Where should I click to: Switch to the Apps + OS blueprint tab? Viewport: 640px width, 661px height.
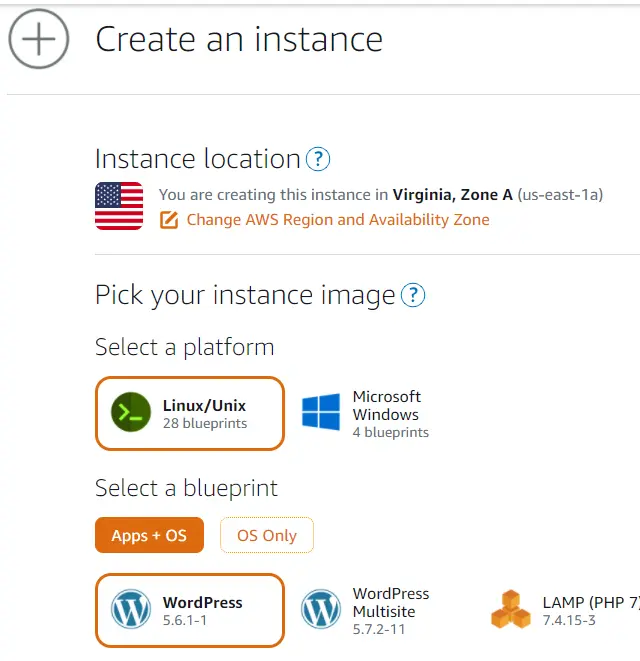[149, 535]
